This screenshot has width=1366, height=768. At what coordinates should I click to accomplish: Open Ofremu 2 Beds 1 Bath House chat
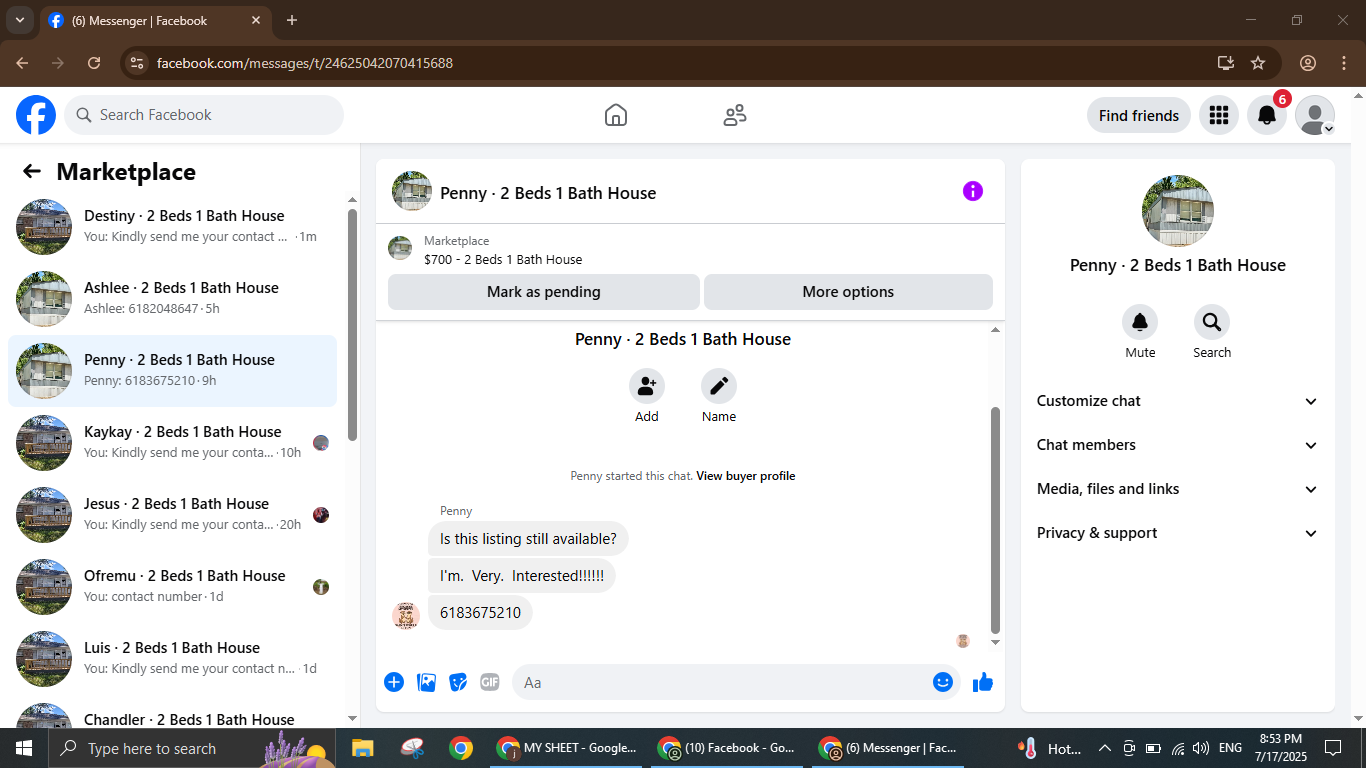click(x=172, y=587)
